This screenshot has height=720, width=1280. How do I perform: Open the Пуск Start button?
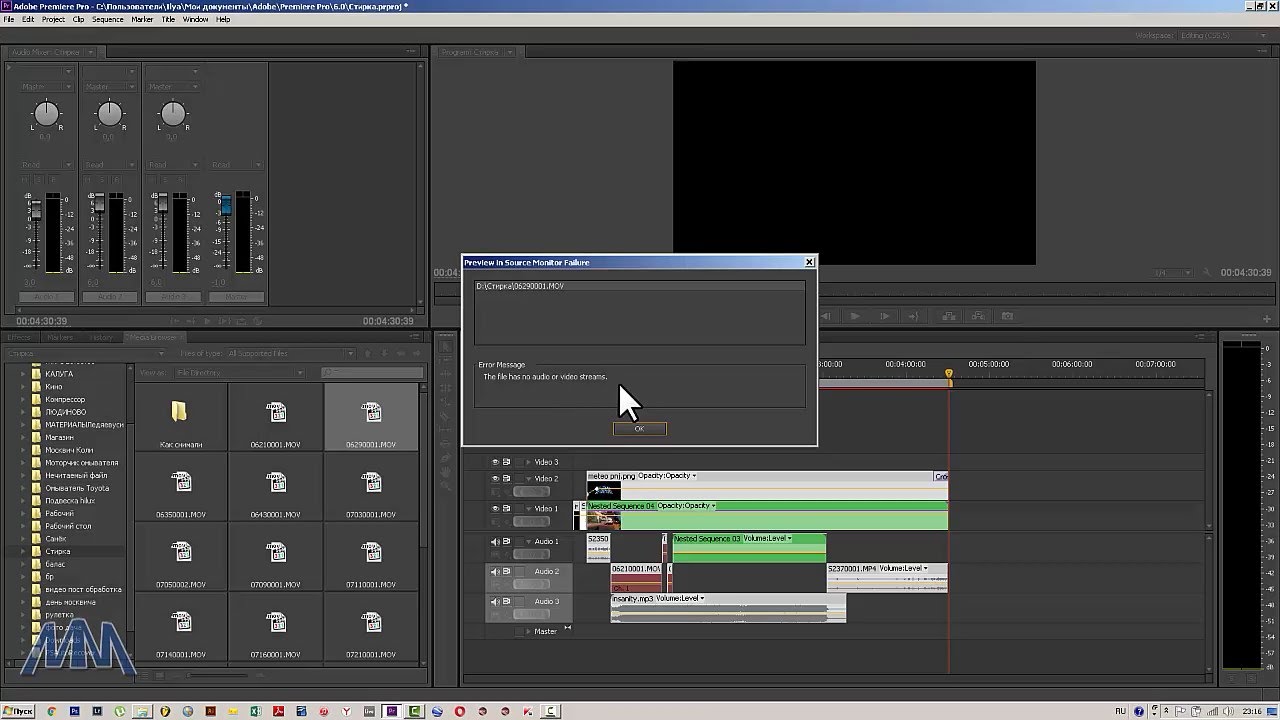pyautogui.click(x=19, y=711)
